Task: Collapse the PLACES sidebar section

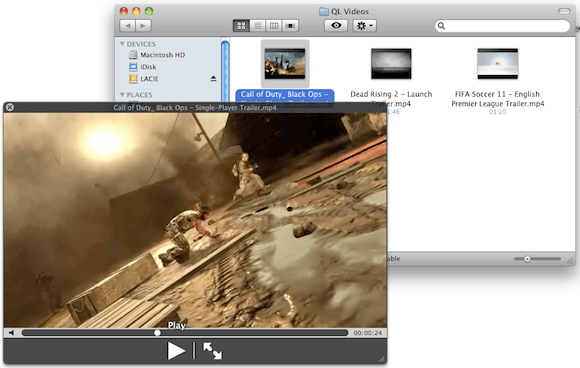Action: 122,95
